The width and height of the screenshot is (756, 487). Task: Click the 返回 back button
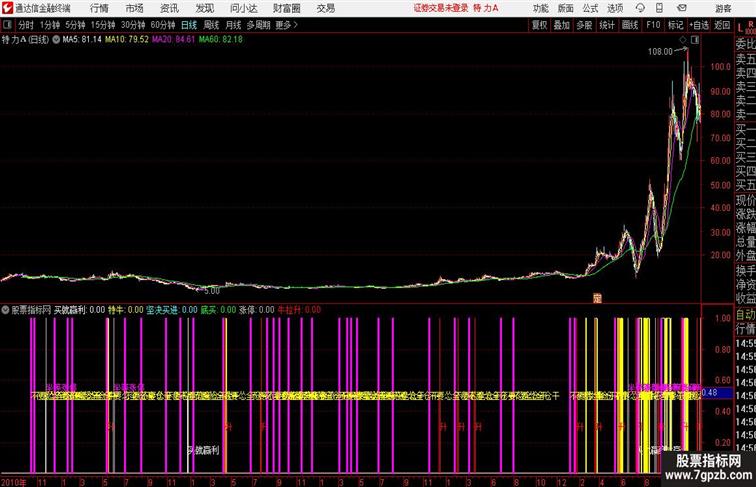722,25
